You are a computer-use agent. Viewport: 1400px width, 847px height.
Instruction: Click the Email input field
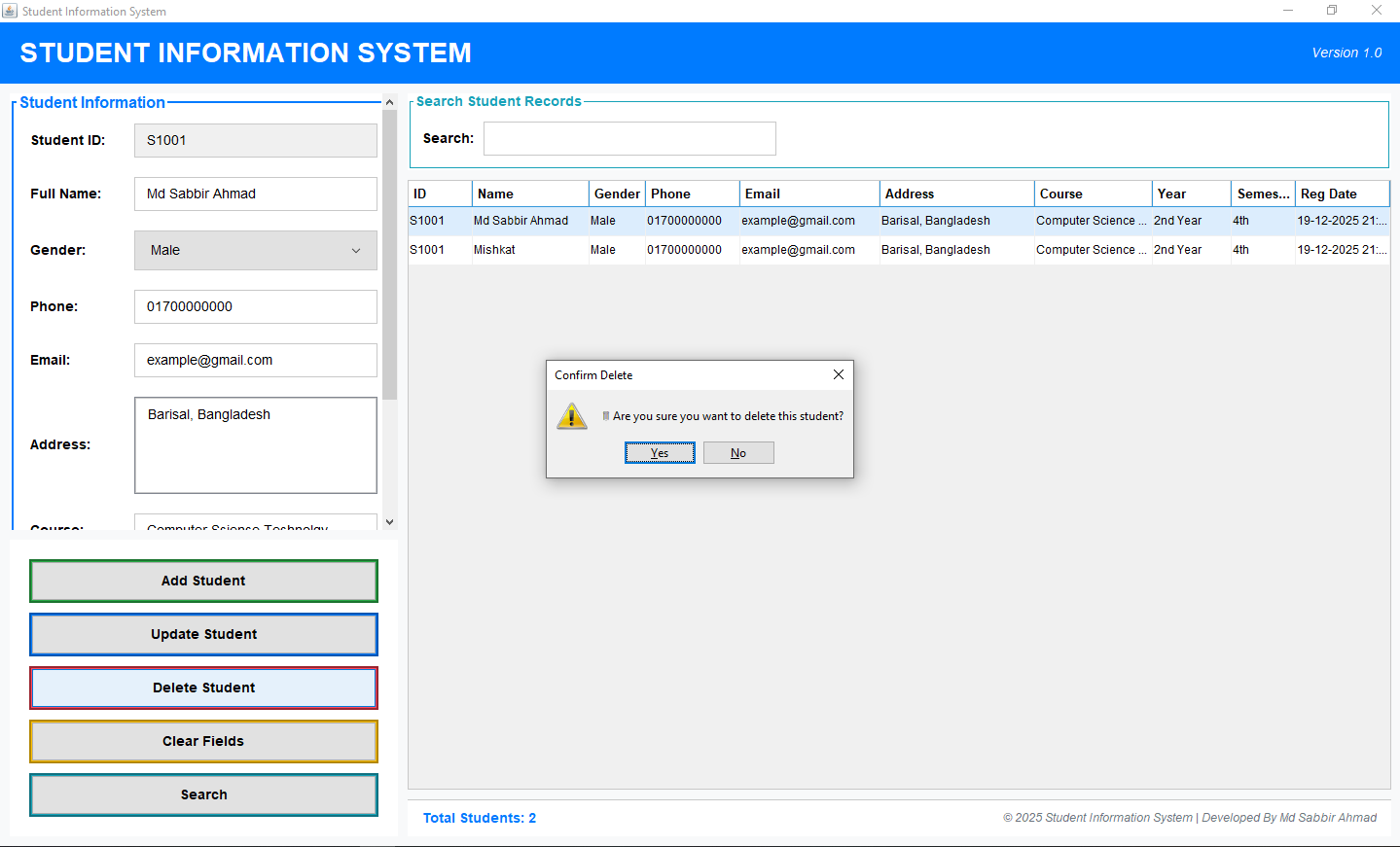(x=256, y=361)
